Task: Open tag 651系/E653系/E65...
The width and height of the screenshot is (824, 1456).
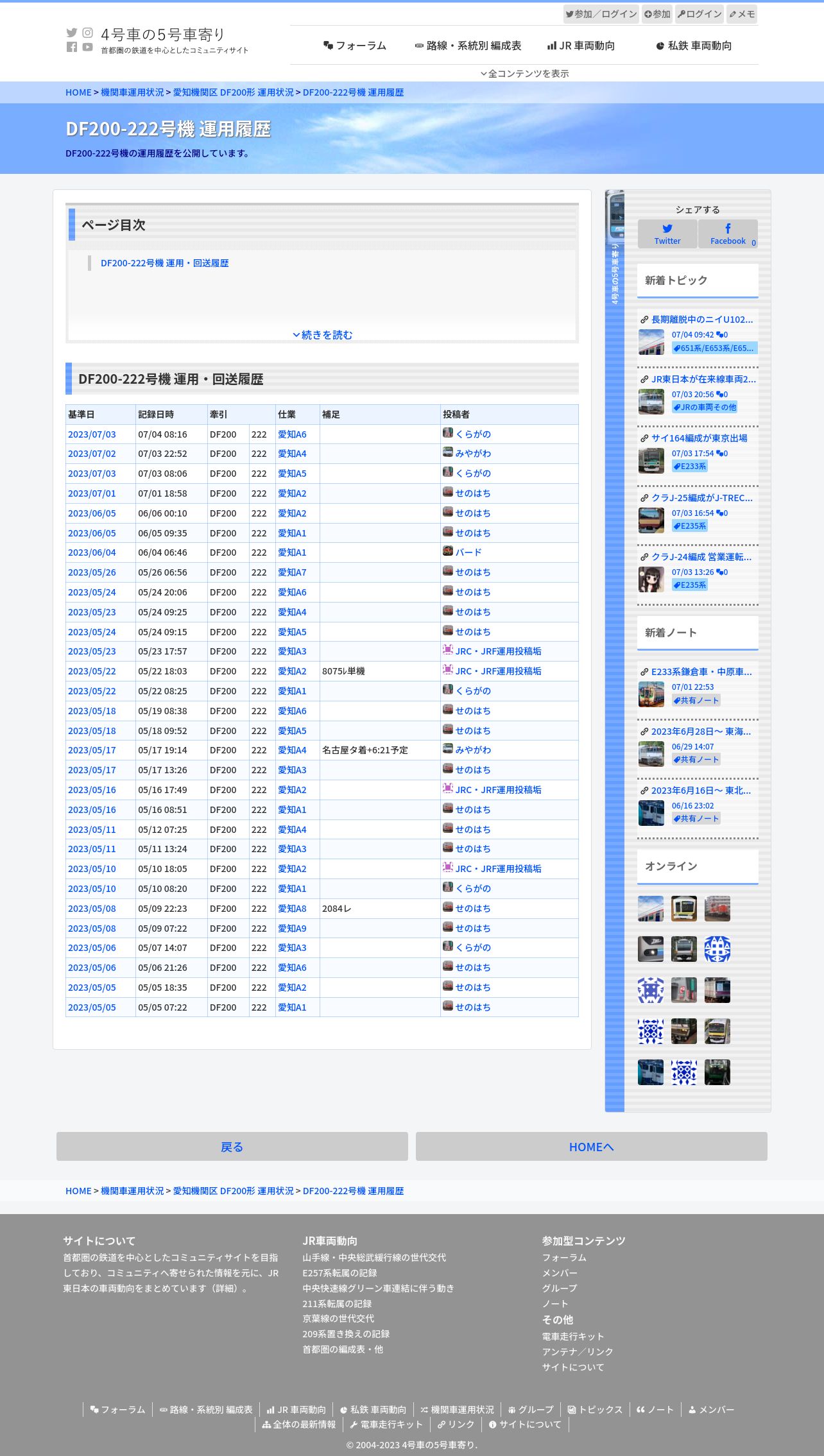Action: click(714, 348)
